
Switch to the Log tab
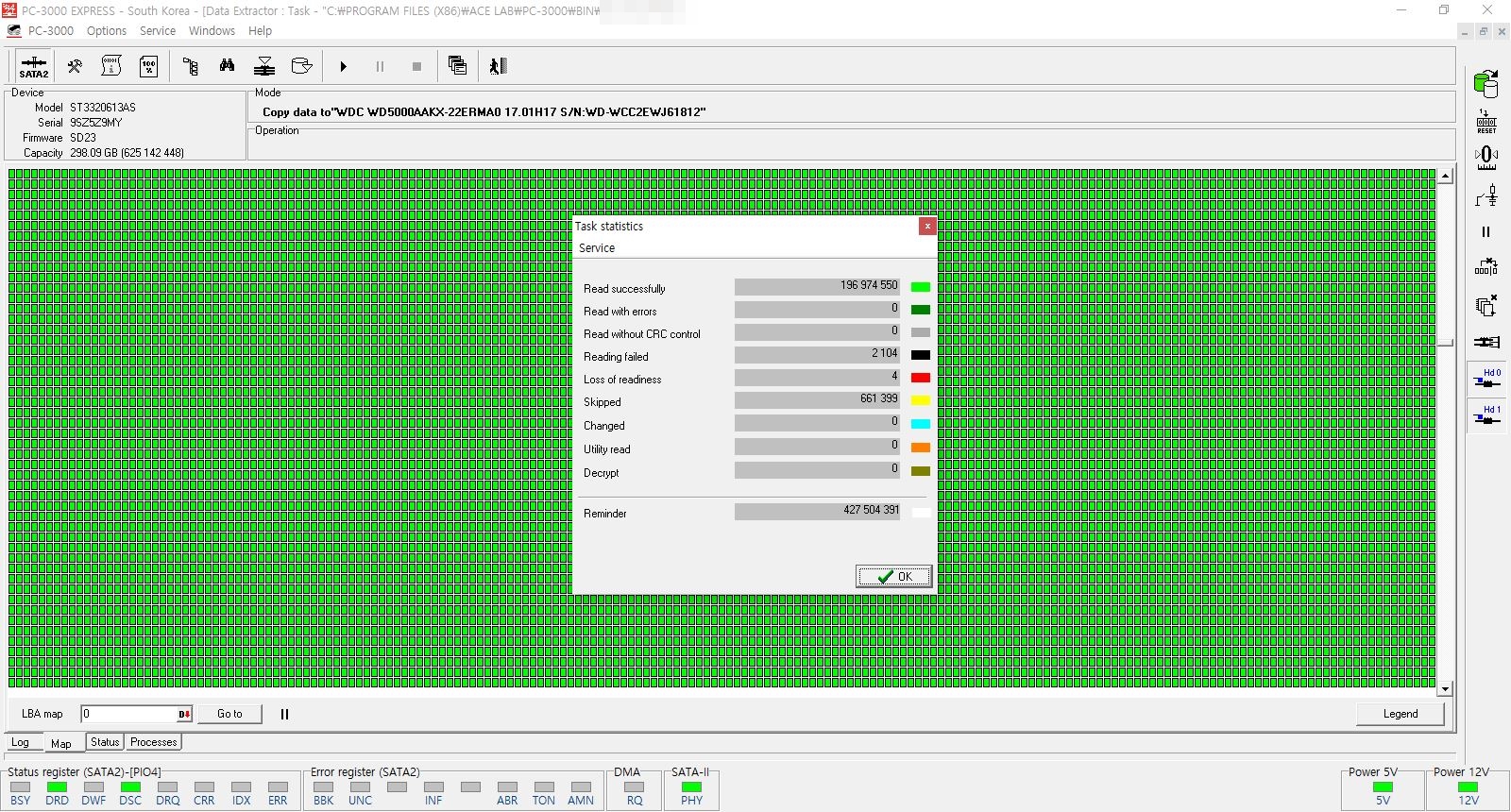pyautogui.click(x=21, y=743)
